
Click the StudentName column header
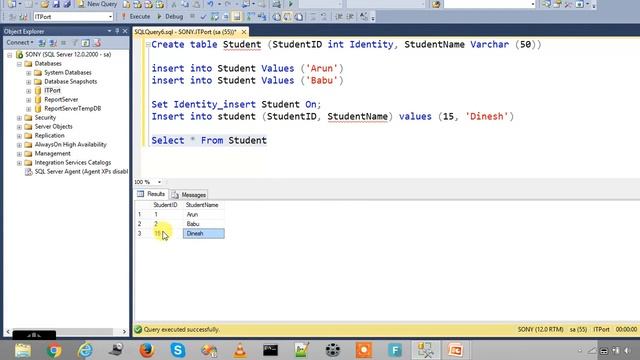coord(203,205)
